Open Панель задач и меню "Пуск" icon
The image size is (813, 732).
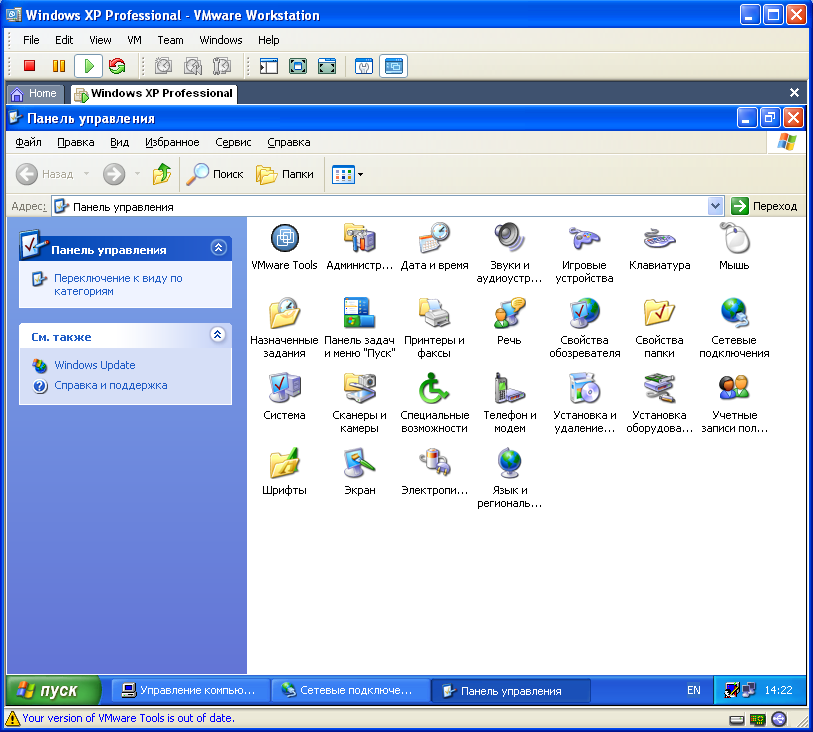coord(359,328)
